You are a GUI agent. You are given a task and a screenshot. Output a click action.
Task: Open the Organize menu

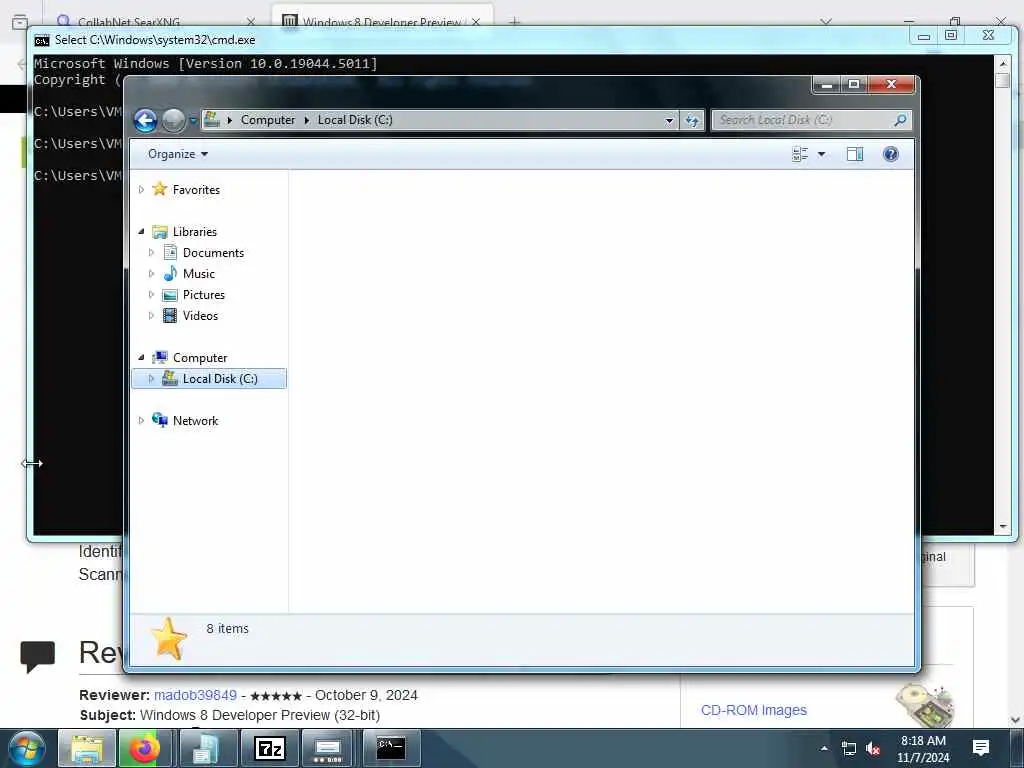click(x=178, y=154)
